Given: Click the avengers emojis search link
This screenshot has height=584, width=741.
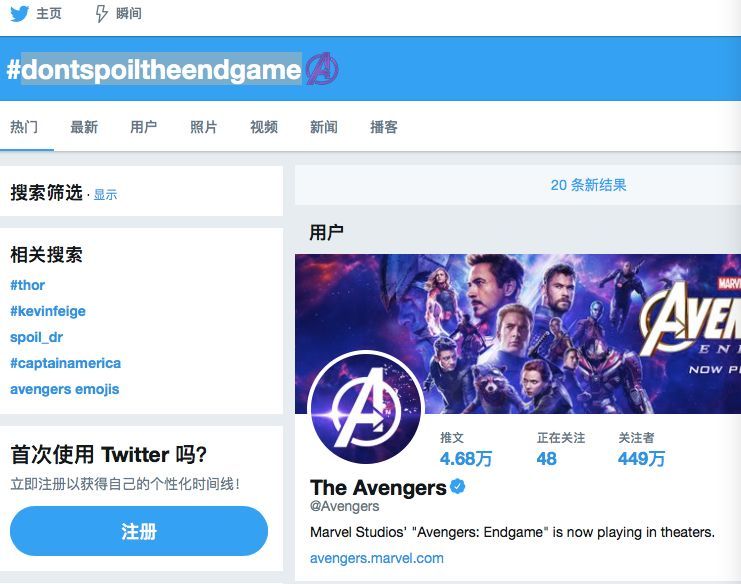Looking at the screenshot, I should (65, 389).
